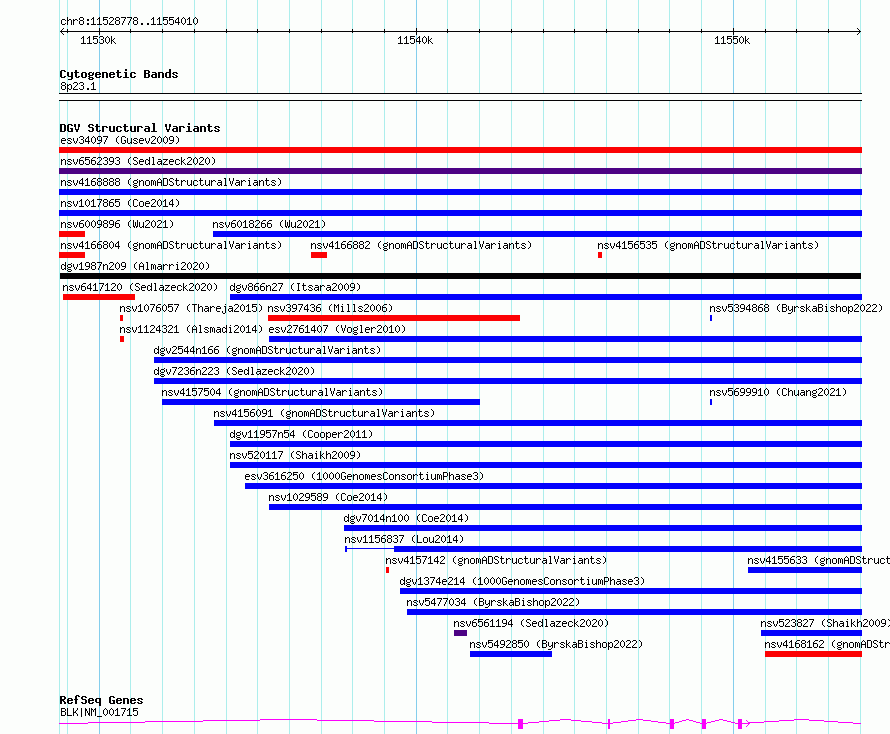Screen dimensions: 890x734
Task: Click the Cytogenetic Bands track title
Action: point(119,74)
